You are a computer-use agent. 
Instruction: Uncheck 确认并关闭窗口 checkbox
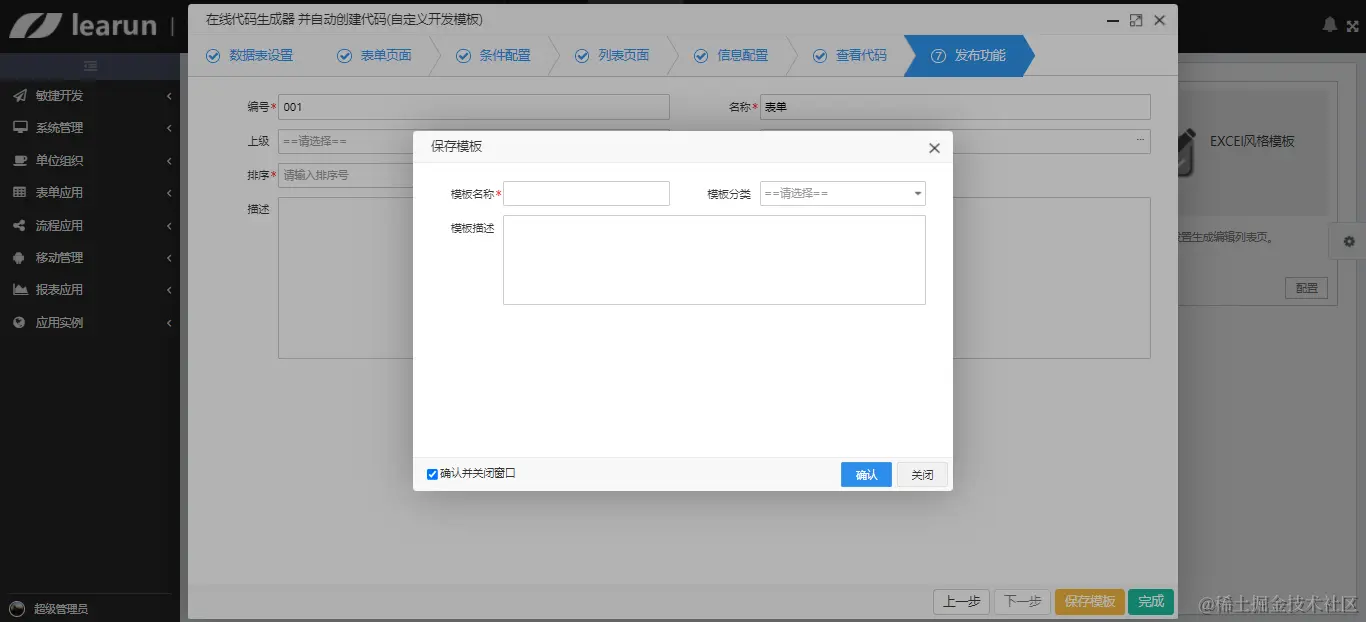(432, 473)
